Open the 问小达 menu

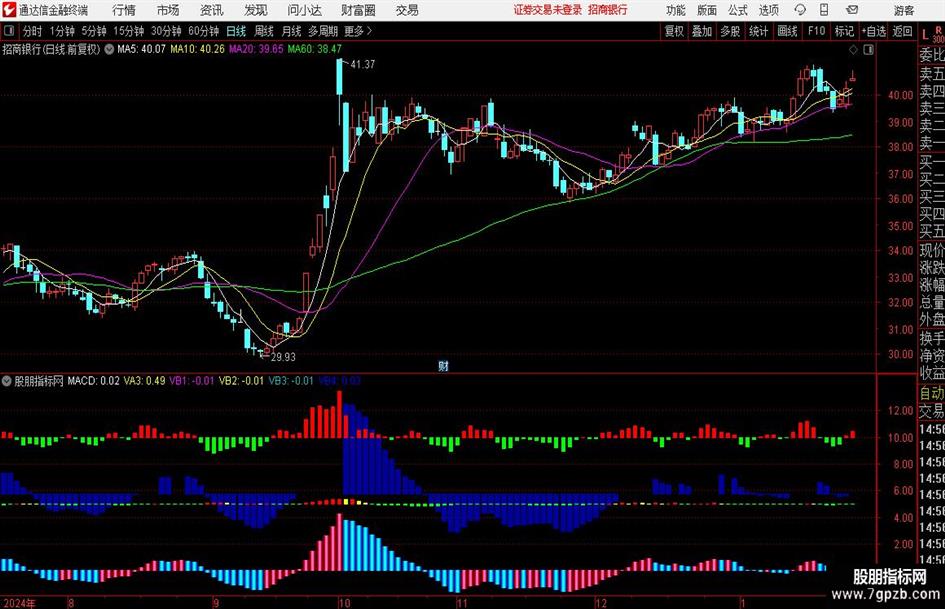pos(304,10)
